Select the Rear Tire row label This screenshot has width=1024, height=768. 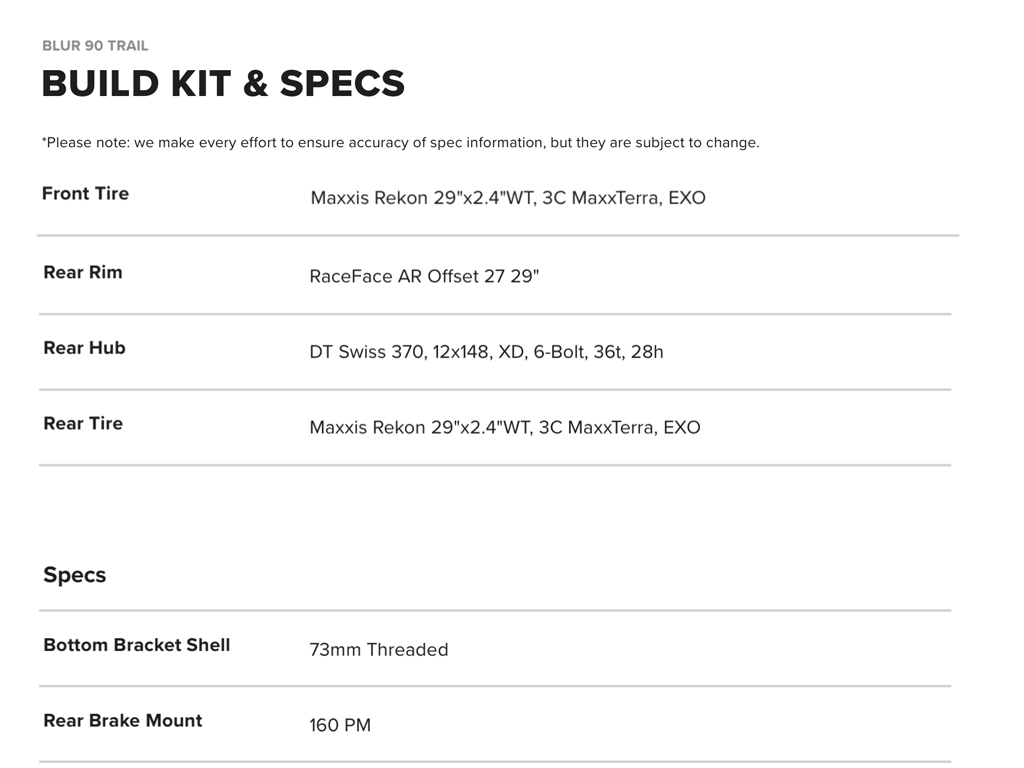click(x=83, y=424)
